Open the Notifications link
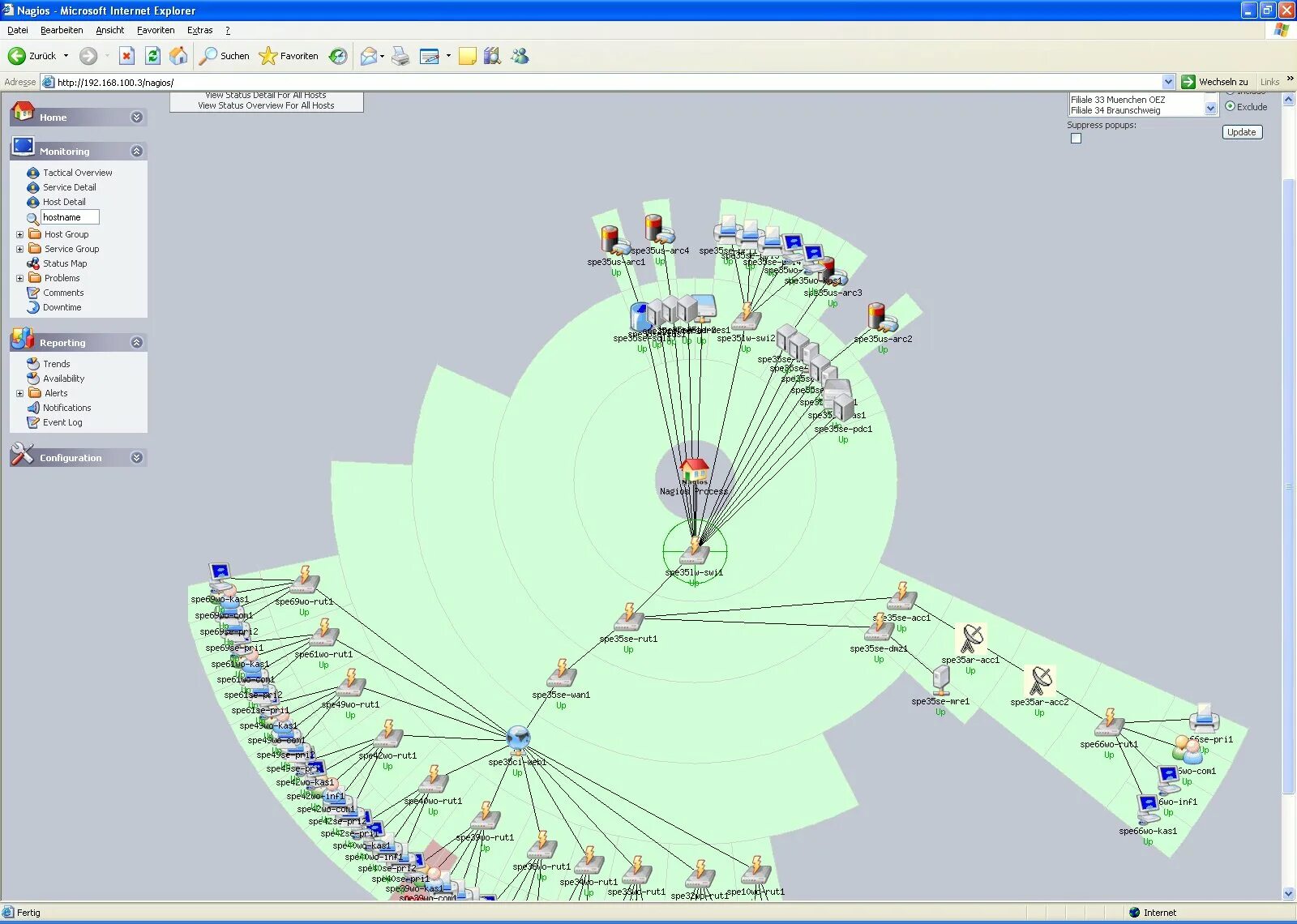The width and height of the screenshot is (1297, 924). coord(67,408)
